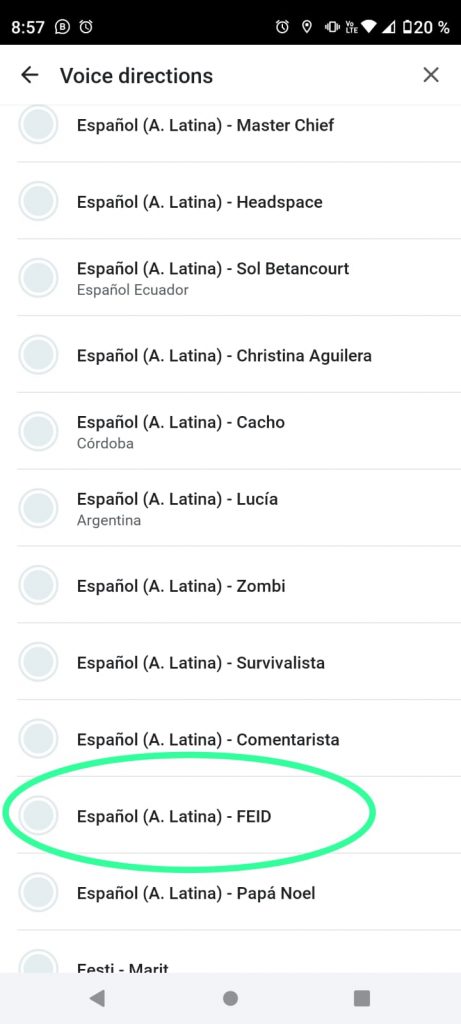Tap the Voice directions title
The image size is (461, 1024).
pyautogui.click(x=136, y=76)
